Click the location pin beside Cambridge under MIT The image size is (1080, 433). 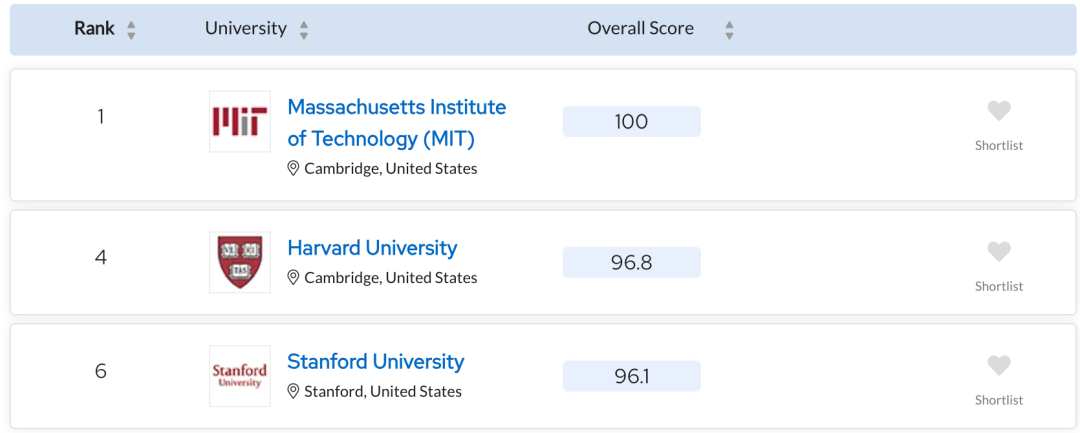[293, 169]
